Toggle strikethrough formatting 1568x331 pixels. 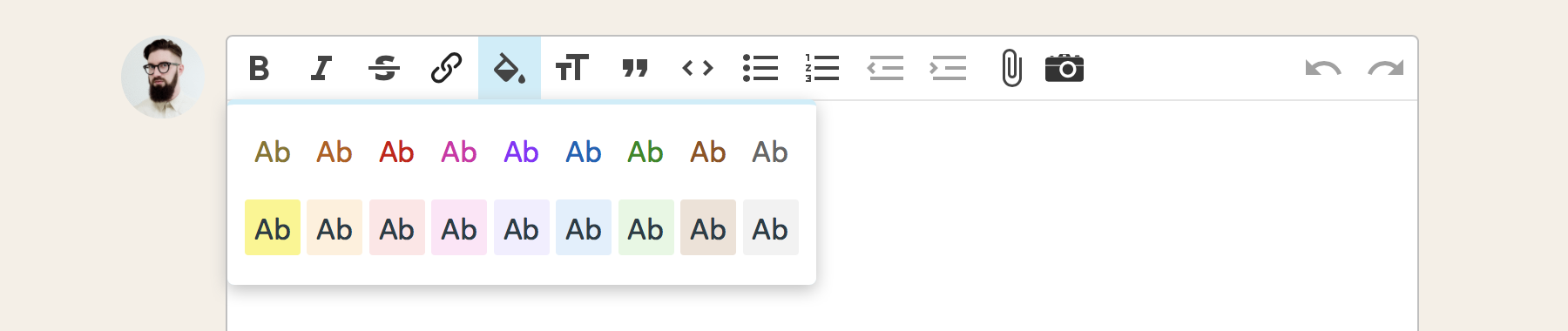[x=384, y=68]
